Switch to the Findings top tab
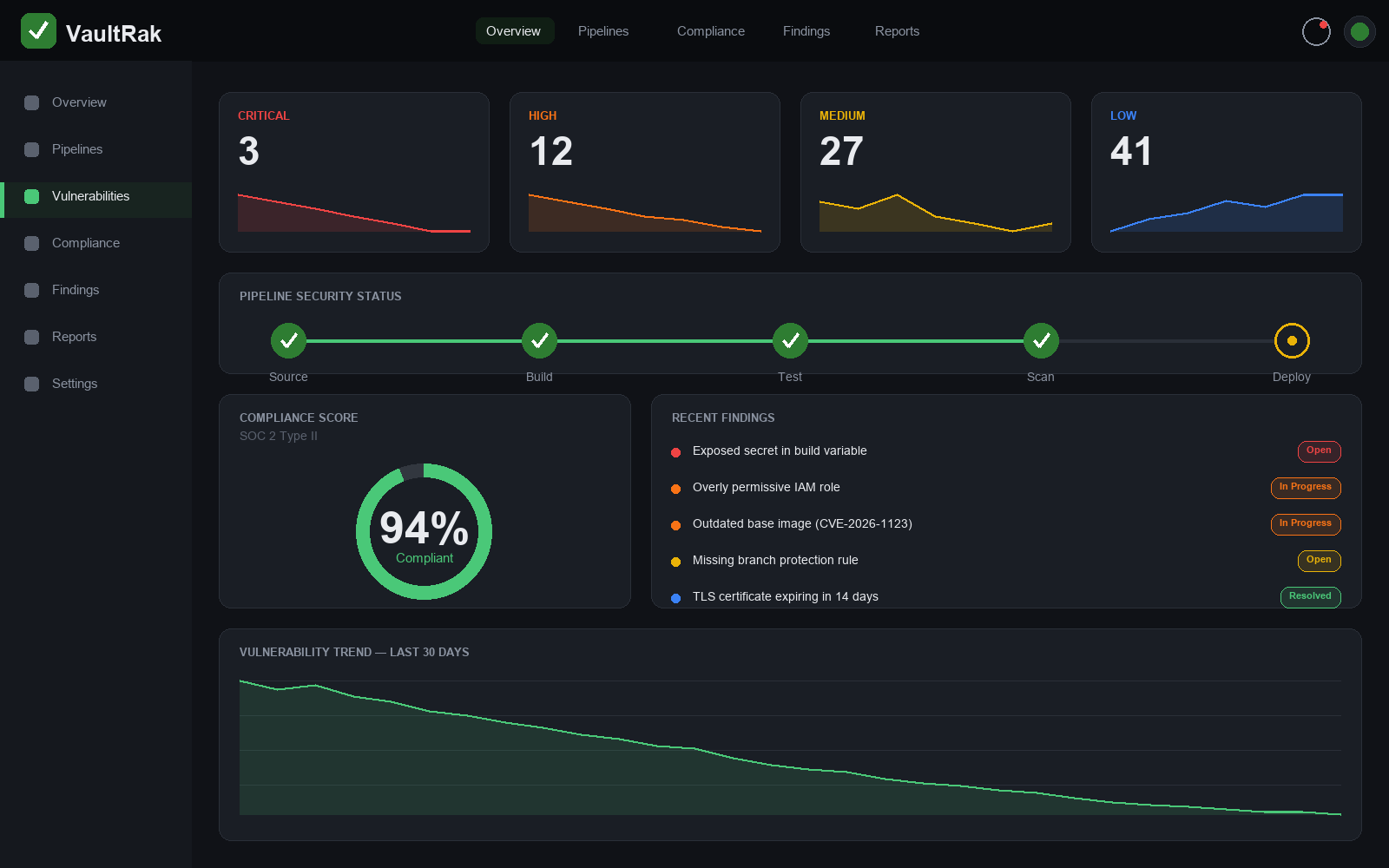Screen dimensions: 1389x868 point(806,31)
